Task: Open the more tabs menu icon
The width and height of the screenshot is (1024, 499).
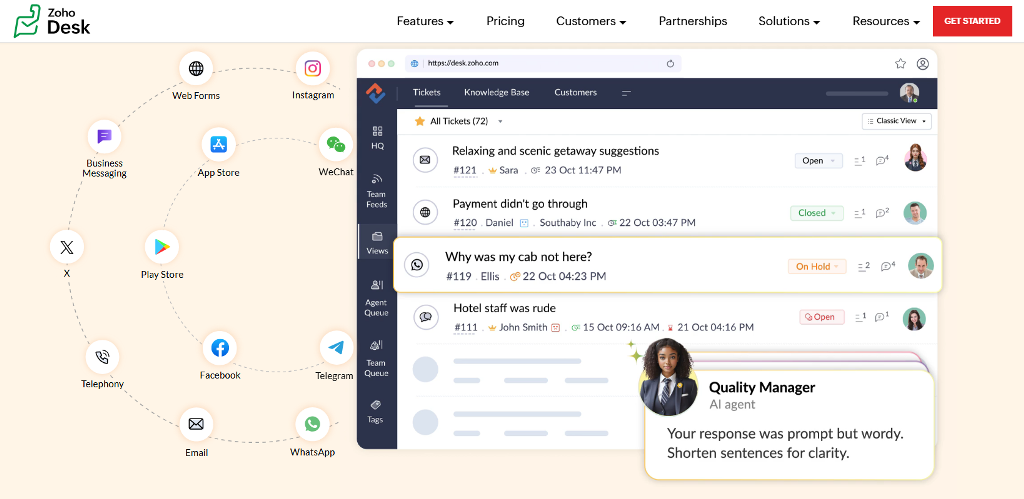Action: coord(626,93)
